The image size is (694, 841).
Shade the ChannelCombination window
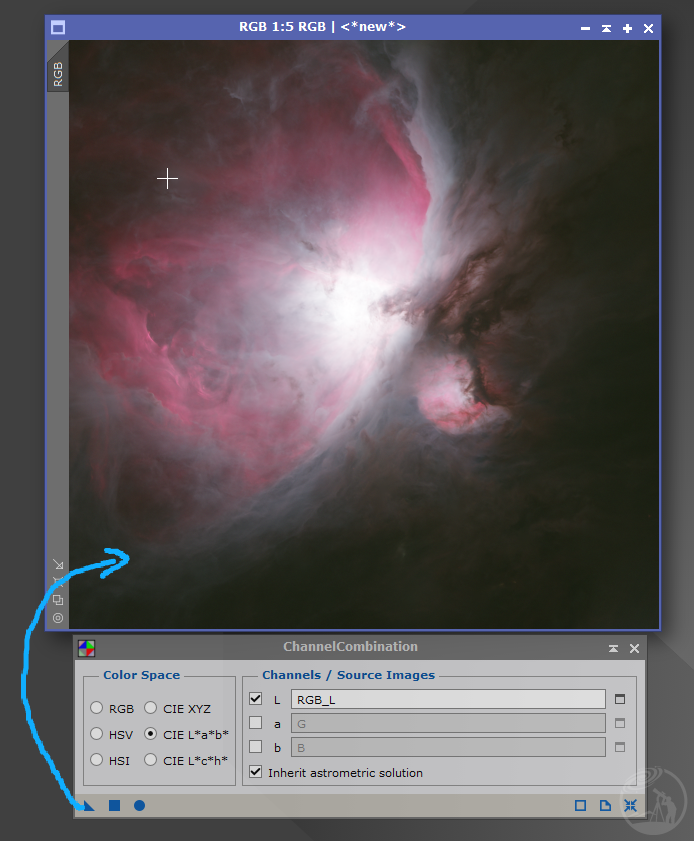click(613, 648)
